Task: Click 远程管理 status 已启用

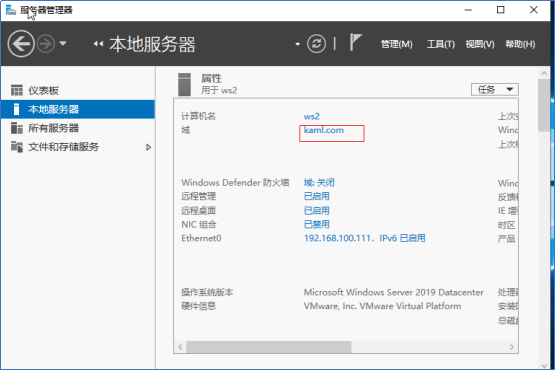Action: [x=316, y=196]
